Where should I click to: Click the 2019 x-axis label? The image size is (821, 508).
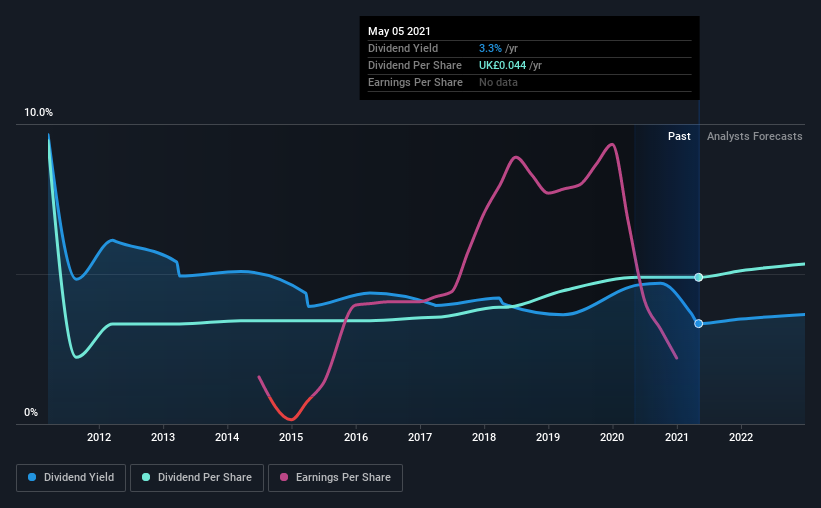(x=548, y=437)
